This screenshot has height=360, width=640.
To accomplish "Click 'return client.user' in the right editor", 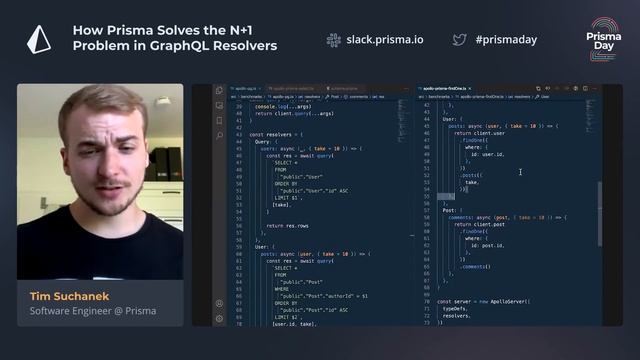I will click(x=480, y=133).
